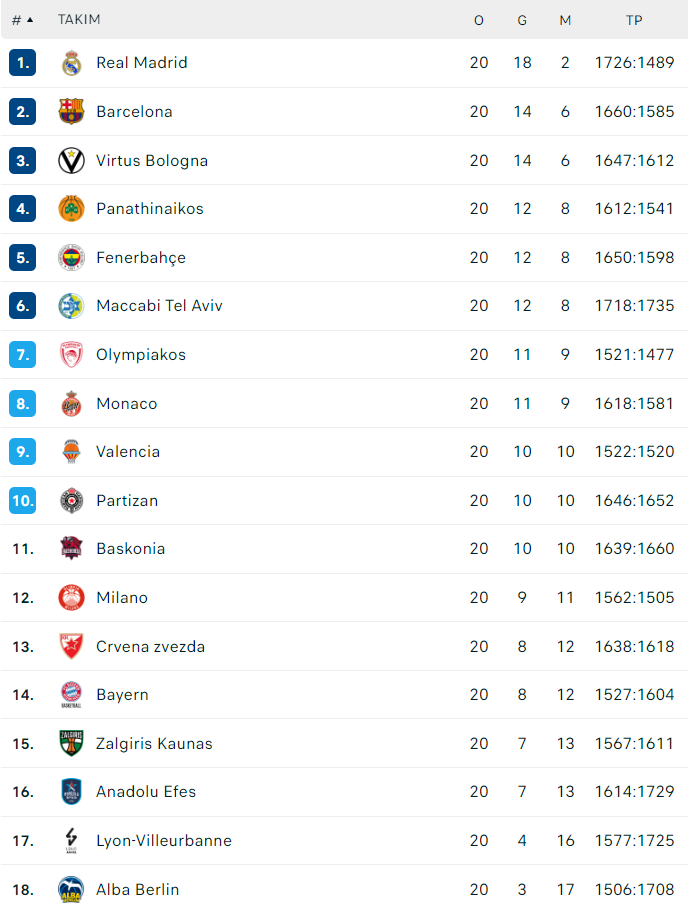Select the Virtus Bologna black V logo
Screen dimensions: 688x910
71,161
